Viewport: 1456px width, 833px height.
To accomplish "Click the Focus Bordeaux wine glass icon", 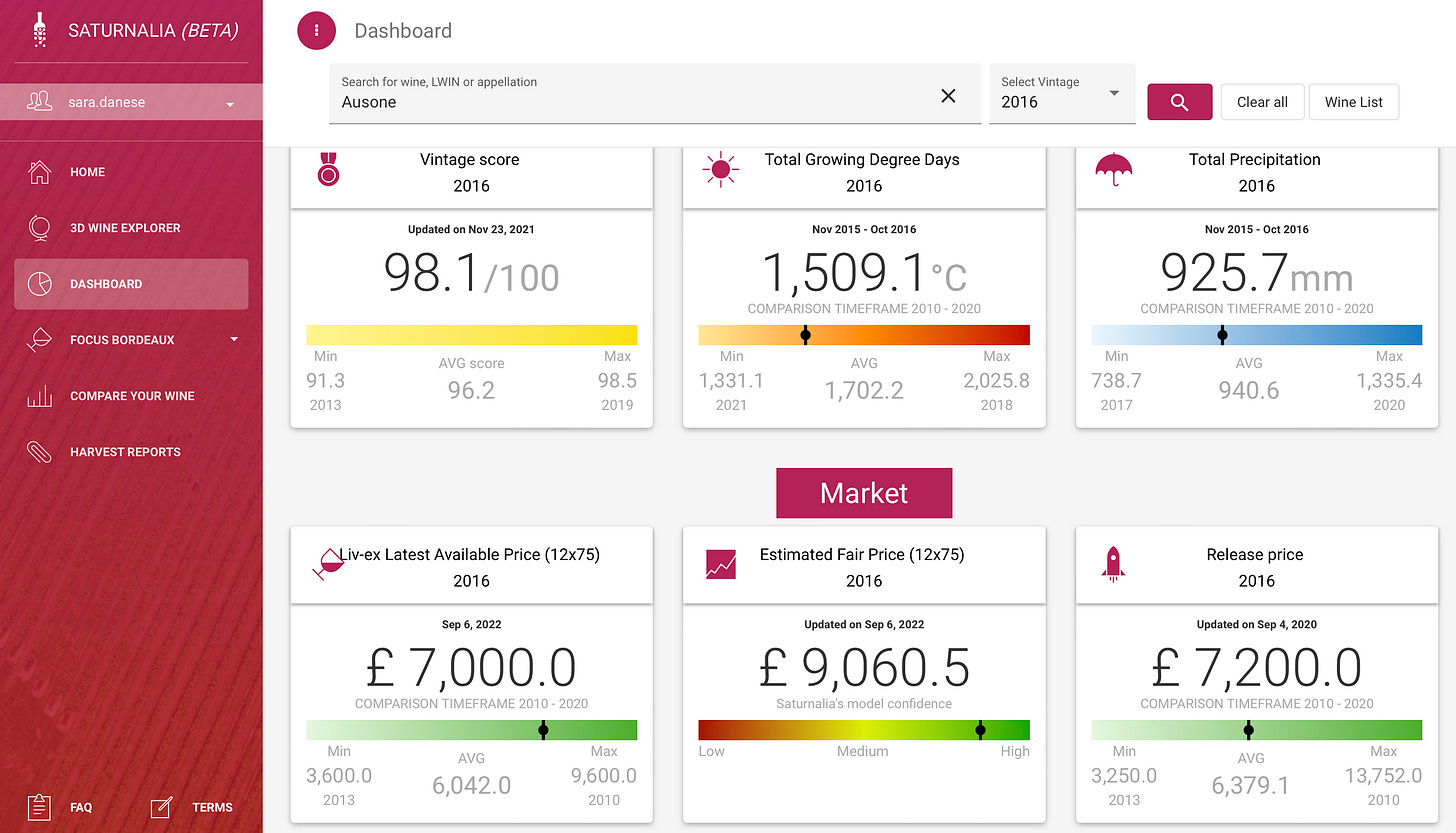I will [x=39, y=340].
